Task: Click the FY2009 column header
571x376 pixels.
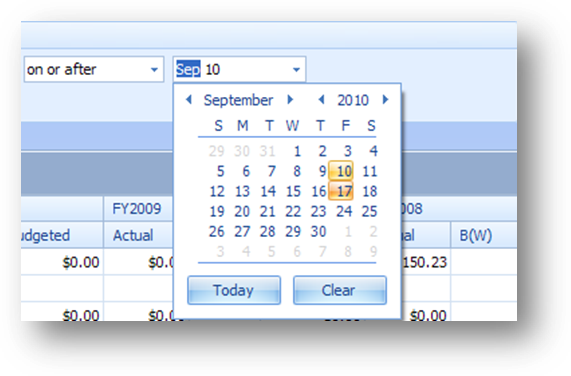Action: (x=137, y=209)
